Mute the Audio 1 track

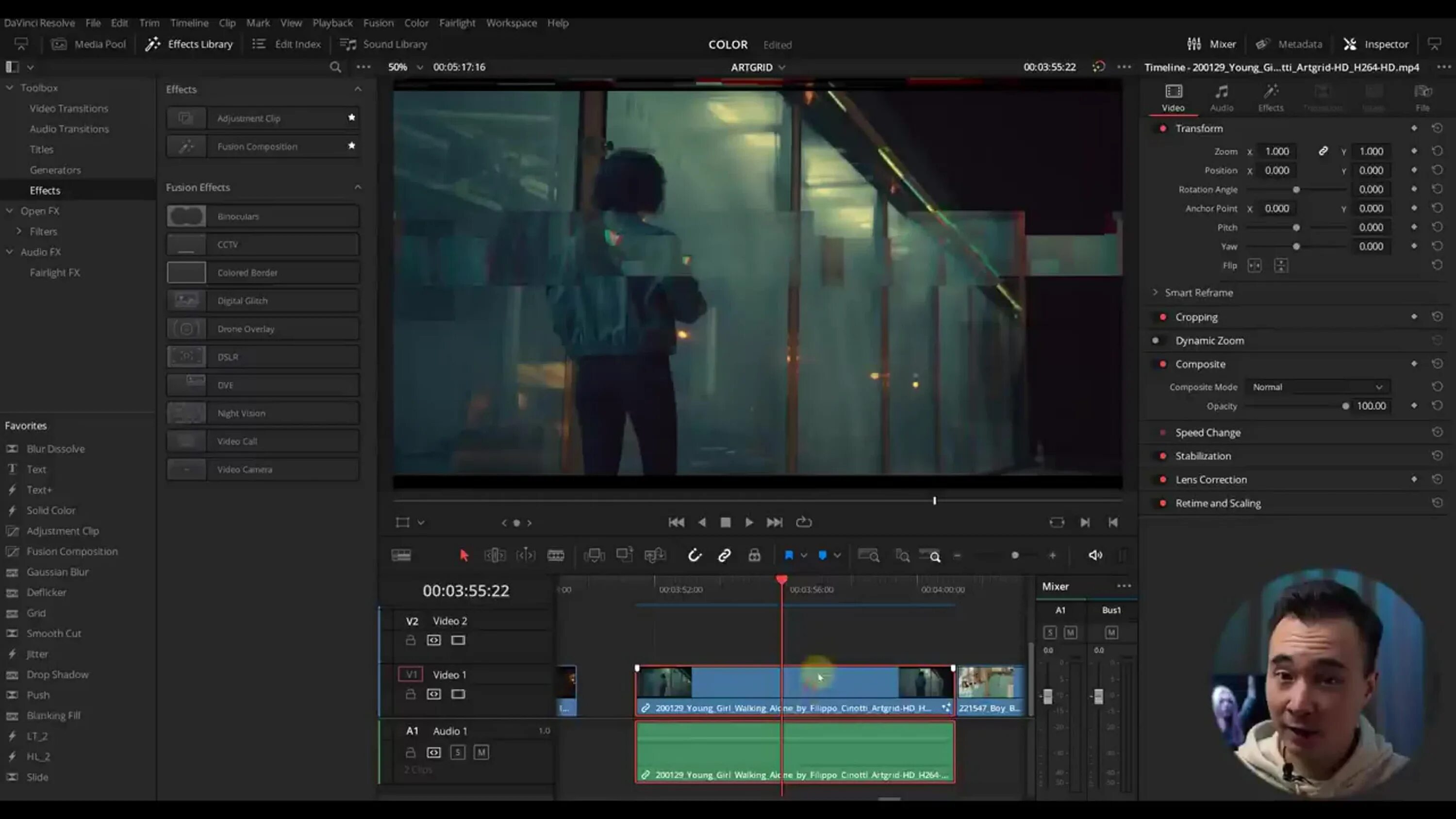pos(481,753)
